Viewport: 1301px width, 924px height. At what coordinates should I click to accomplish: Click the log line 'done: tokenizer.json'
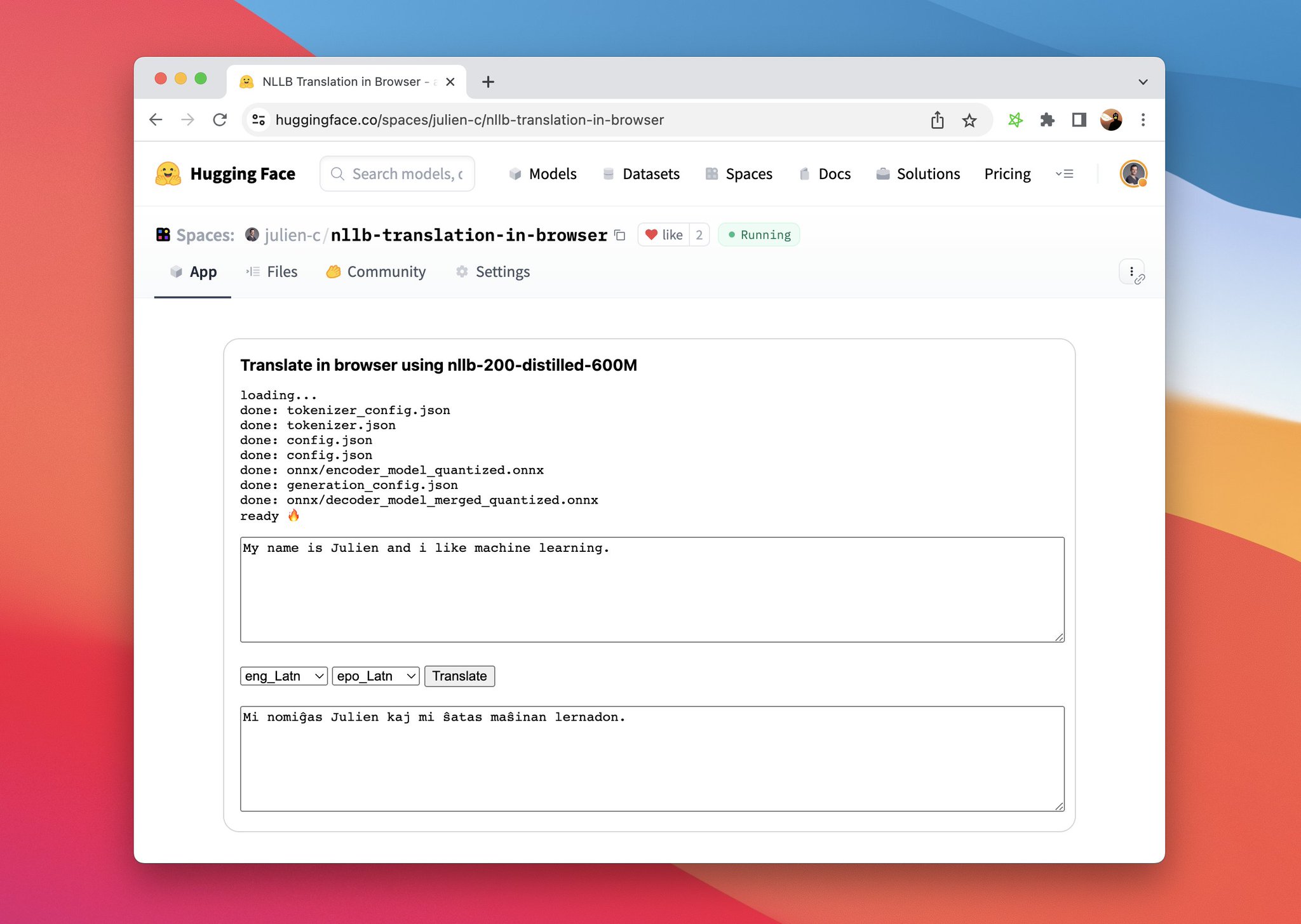click(x=318, y=425)
